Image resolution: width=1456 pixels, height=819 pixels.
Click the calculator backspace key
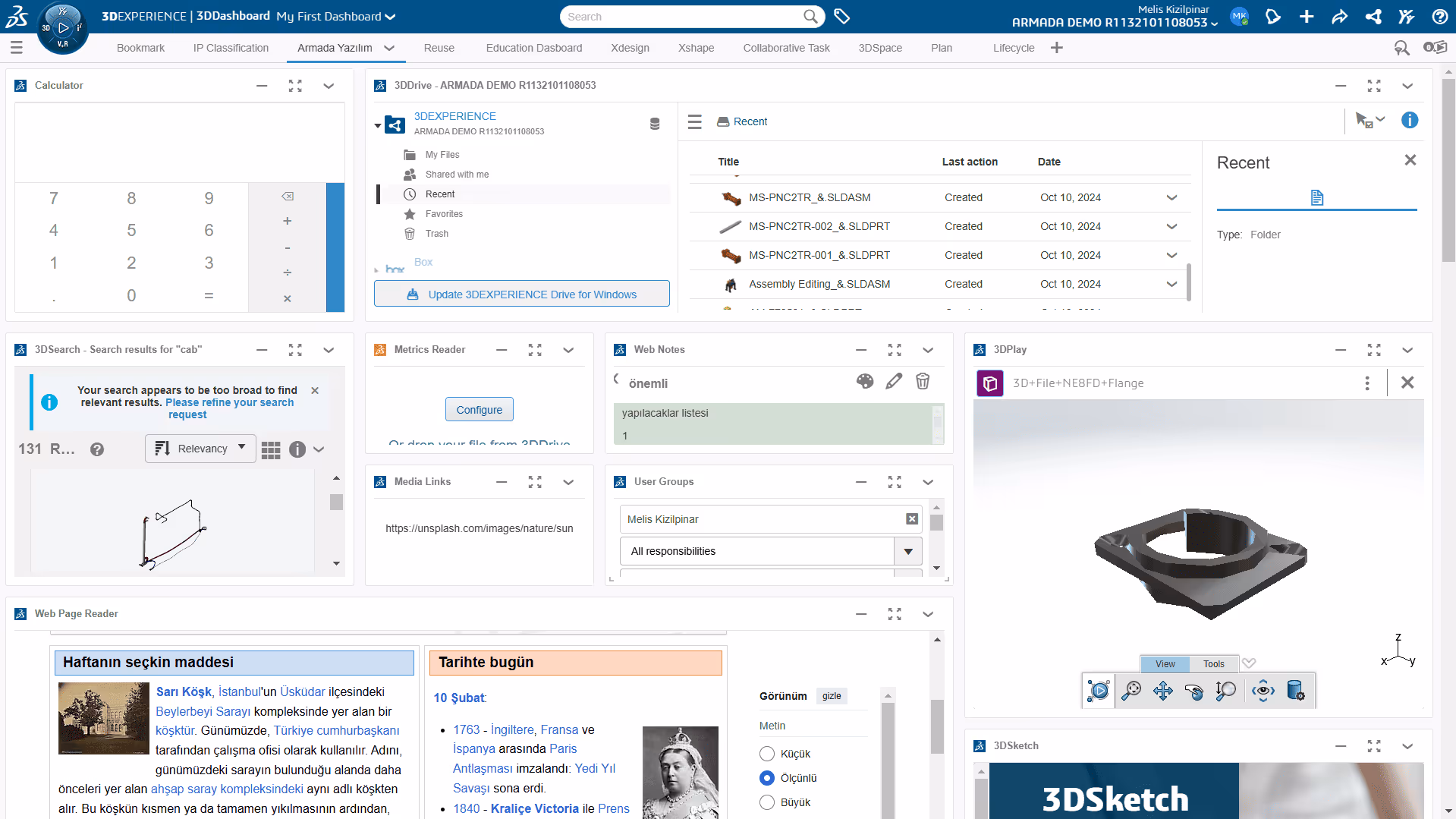click(288, 197)
